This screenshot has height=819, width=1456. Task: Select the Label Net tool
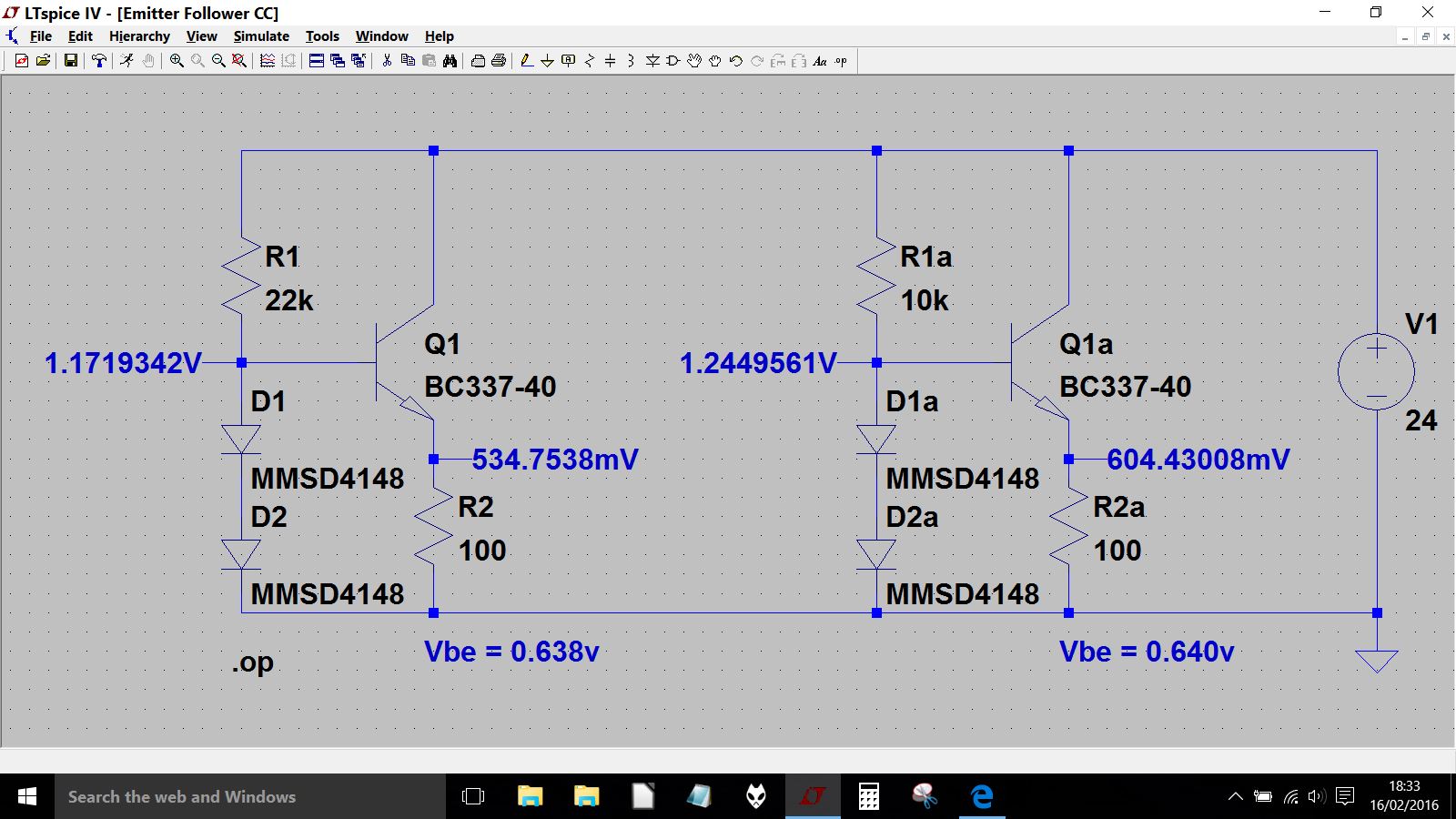coord(569,61)
